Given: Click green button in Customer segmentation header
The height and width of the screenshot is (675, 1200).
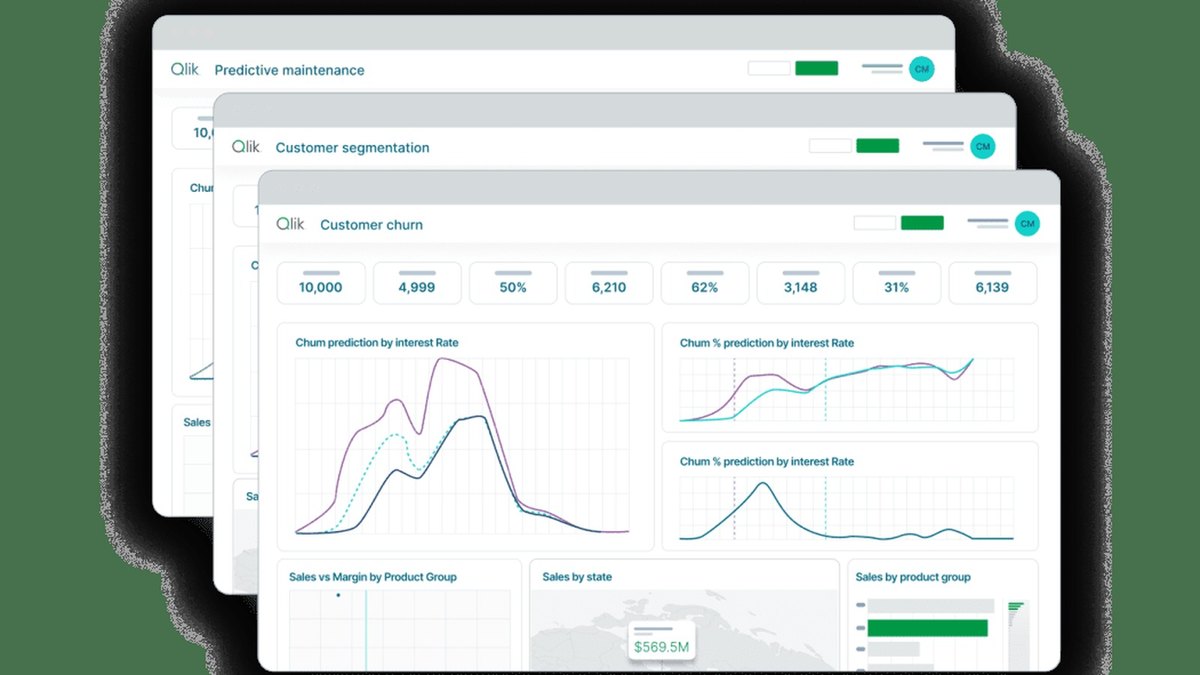Looking at the screenshot, I should coord(878,146).
